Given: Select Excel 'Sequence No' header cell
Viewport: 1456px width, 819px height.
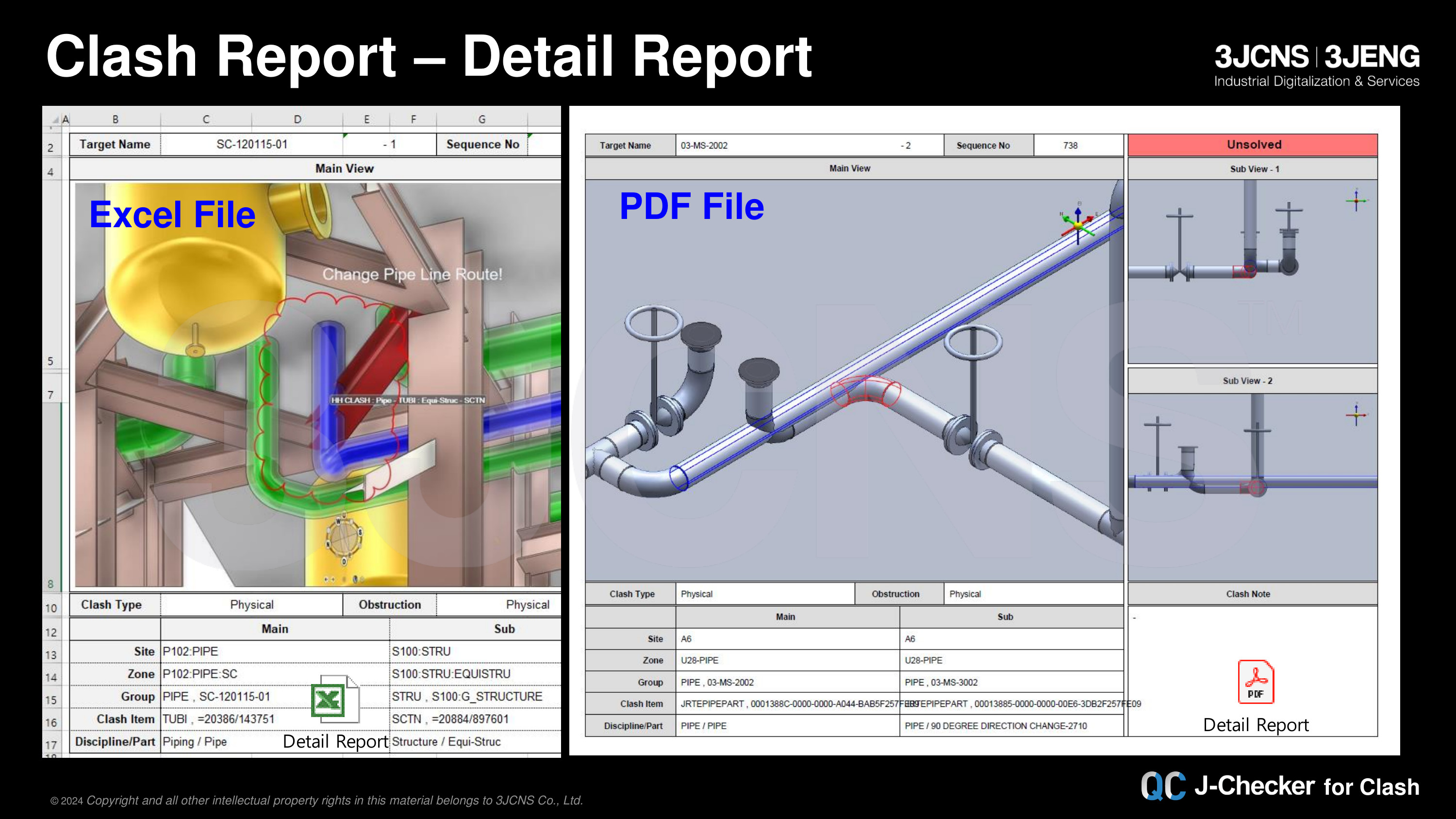Looking at the screenshot, I should [x=481, y=144].
